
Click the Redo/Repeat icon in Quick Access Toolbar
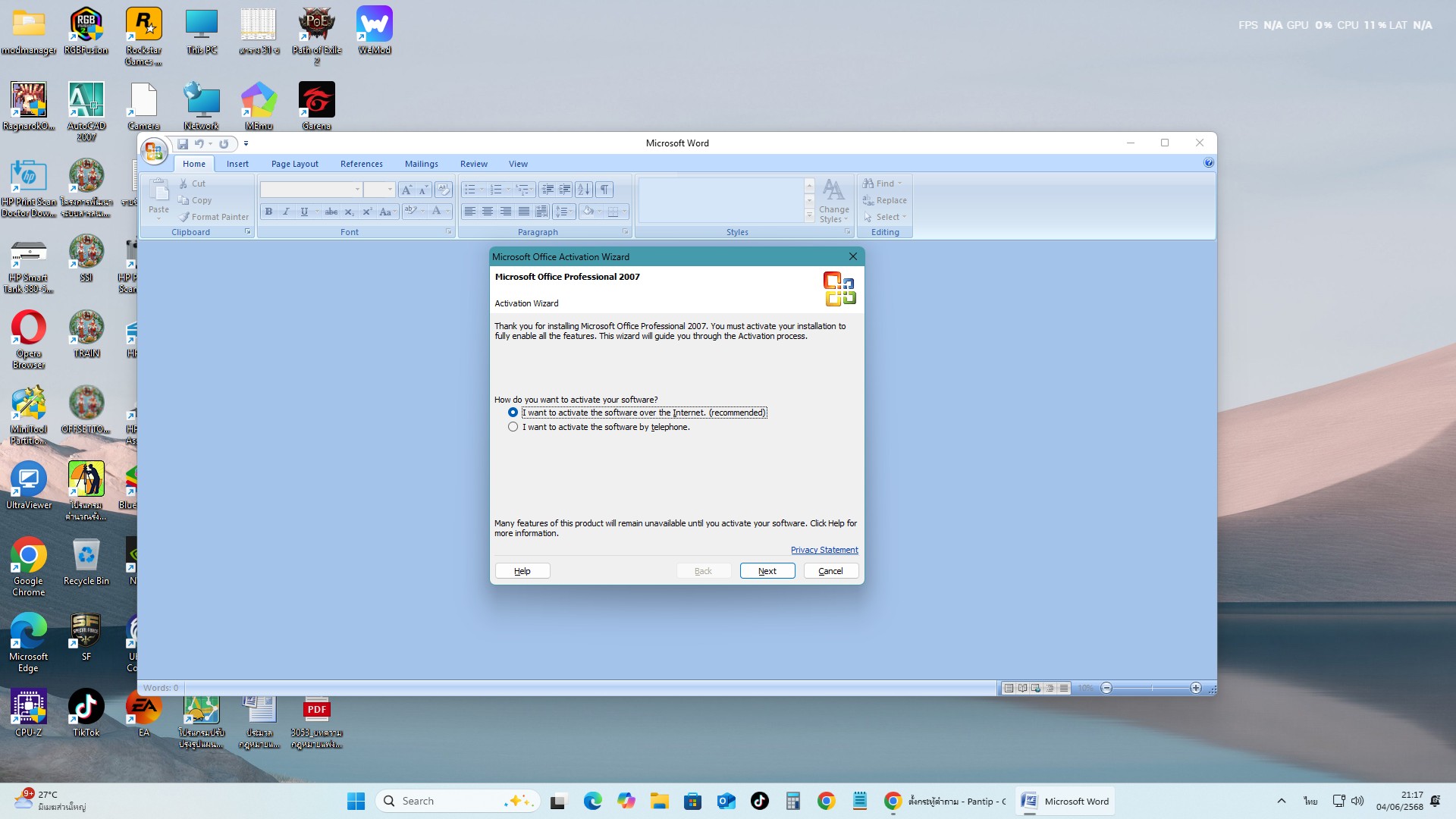[x=224, y=143]
